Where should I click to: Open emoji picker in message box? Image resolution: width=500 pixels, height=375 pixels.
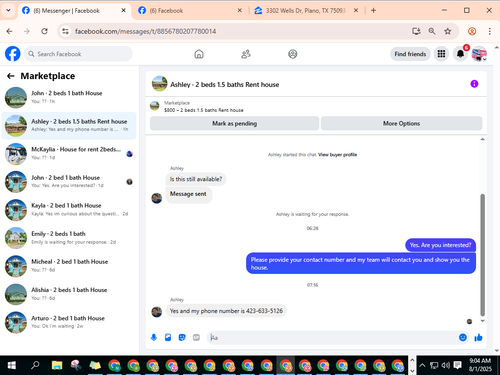[463, 337]
